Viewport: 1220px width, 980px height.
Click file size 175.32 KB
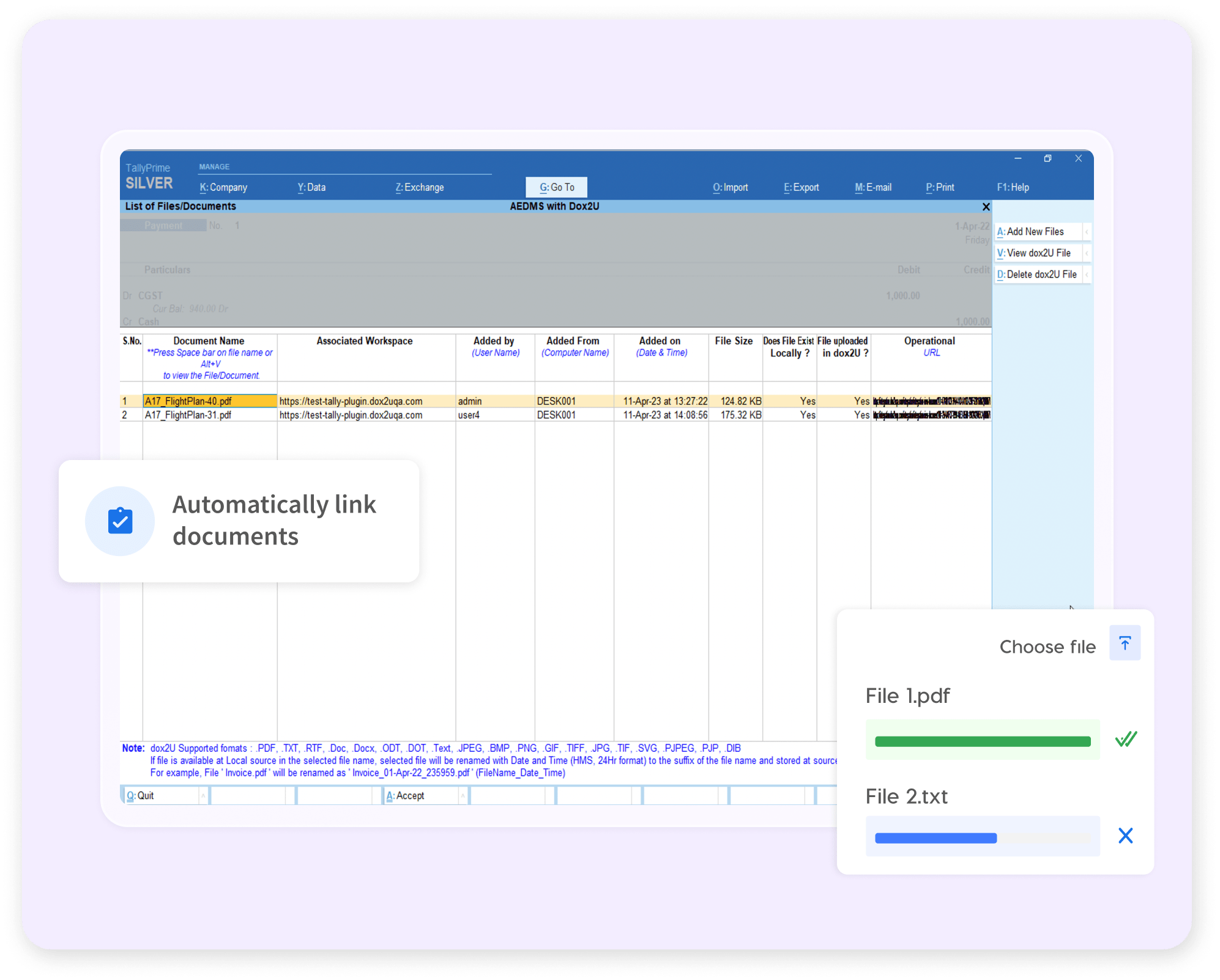[x=741, y=415]
